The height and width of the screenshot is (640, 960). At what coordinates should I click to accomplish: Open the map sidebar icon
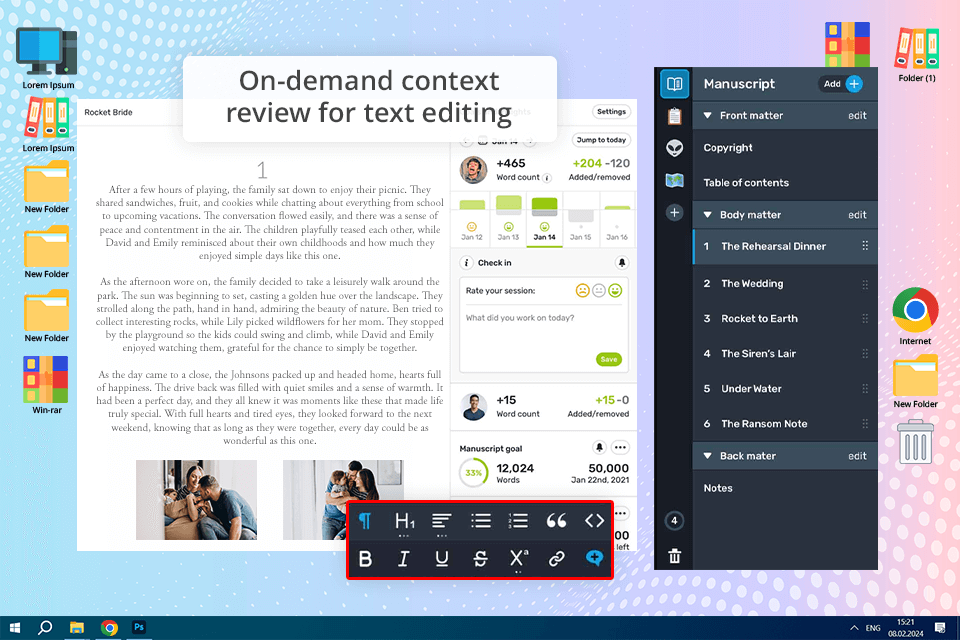[x=674, y=180]
